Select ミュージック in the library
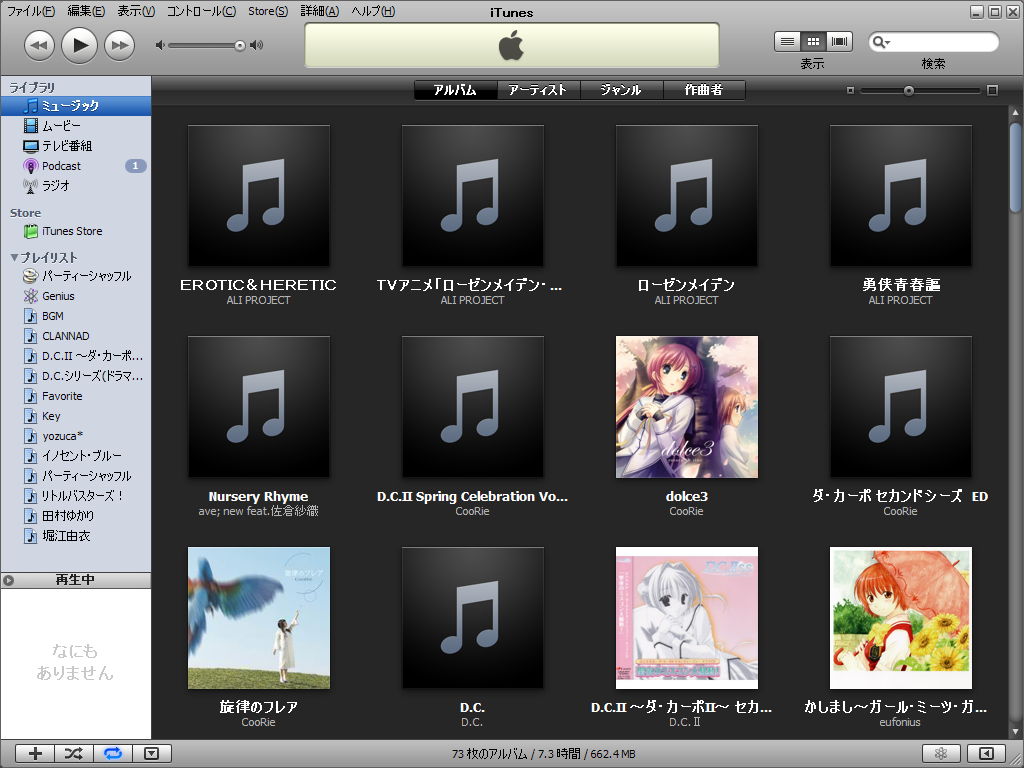Viewport: 1024px width, 768px height. tap(76, 106)
